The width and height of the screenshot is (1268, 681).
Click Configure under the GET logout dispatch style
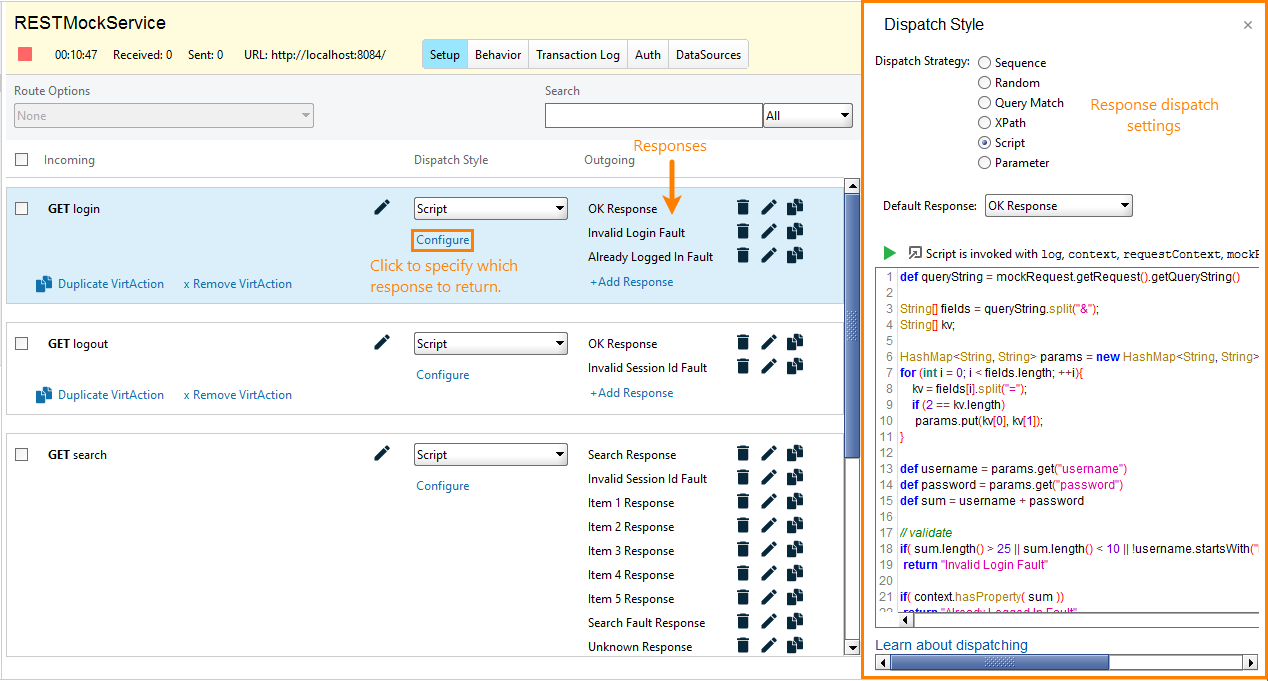click(x=443, y=375)
